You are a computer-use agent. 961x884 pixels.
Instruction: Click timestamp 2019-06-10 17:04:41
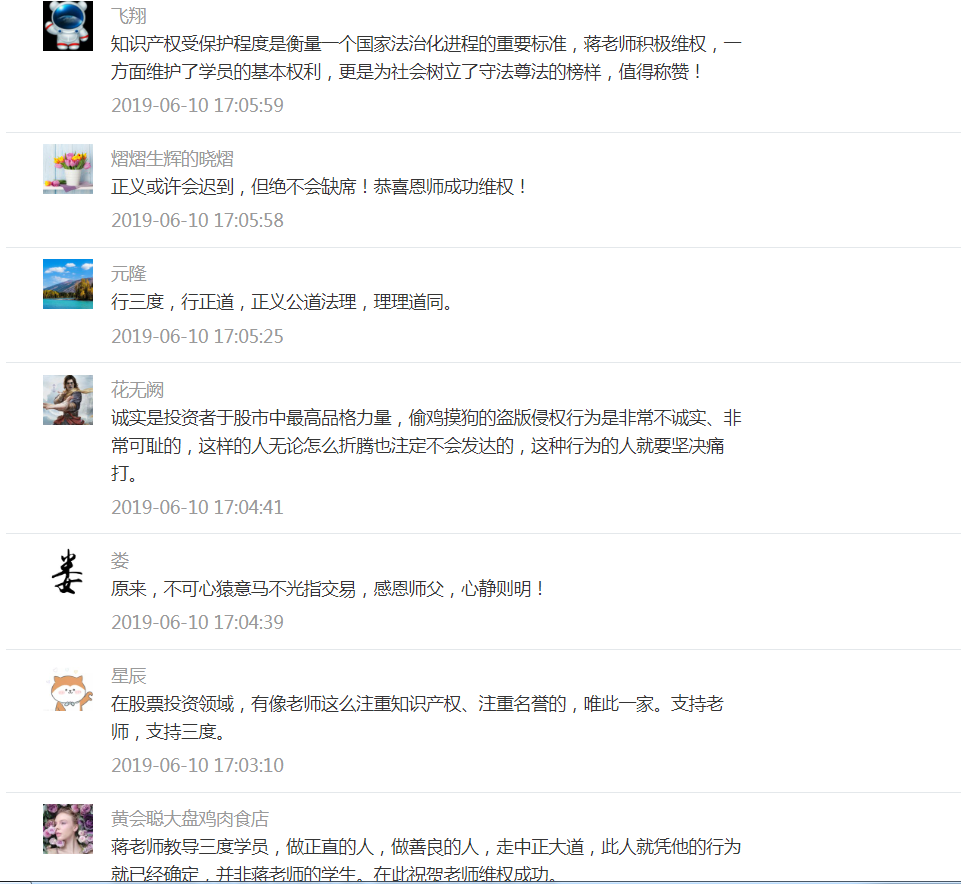[x=197, y=508]
